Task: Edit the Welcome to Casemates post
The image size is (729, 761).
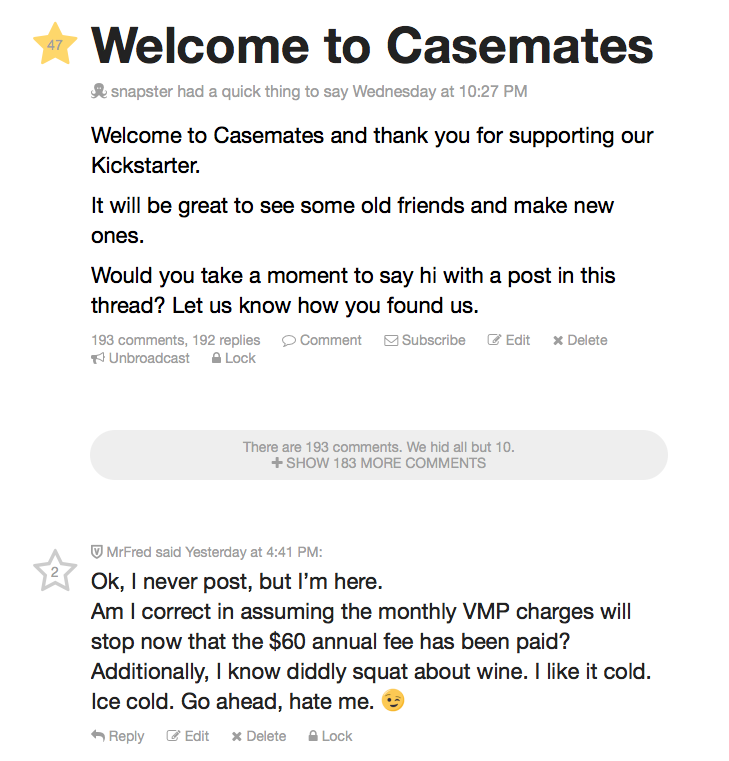Action: (x=508, y=340)
